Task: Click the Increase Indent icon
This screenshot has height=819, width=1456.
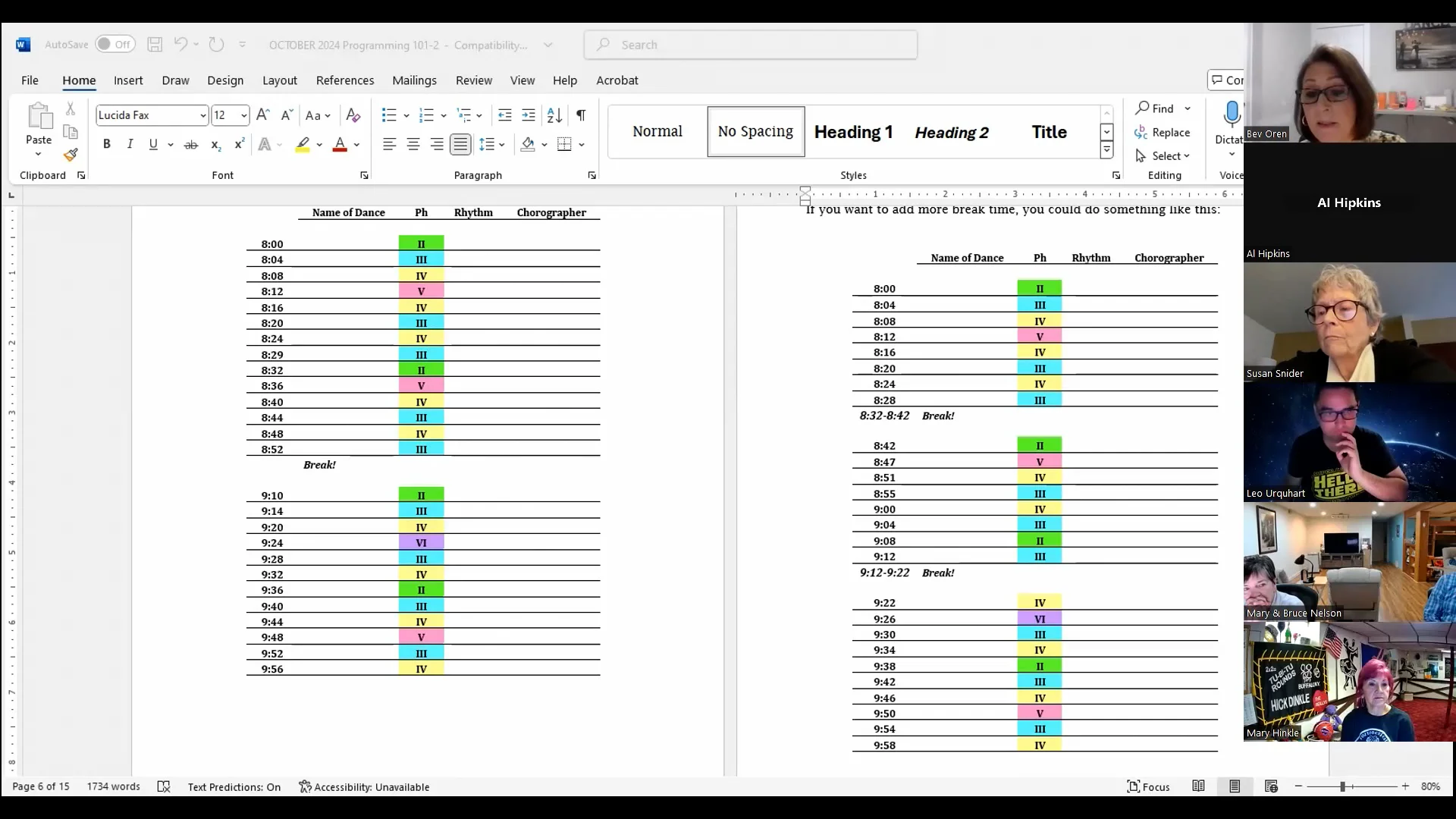Action: (529, 115)
